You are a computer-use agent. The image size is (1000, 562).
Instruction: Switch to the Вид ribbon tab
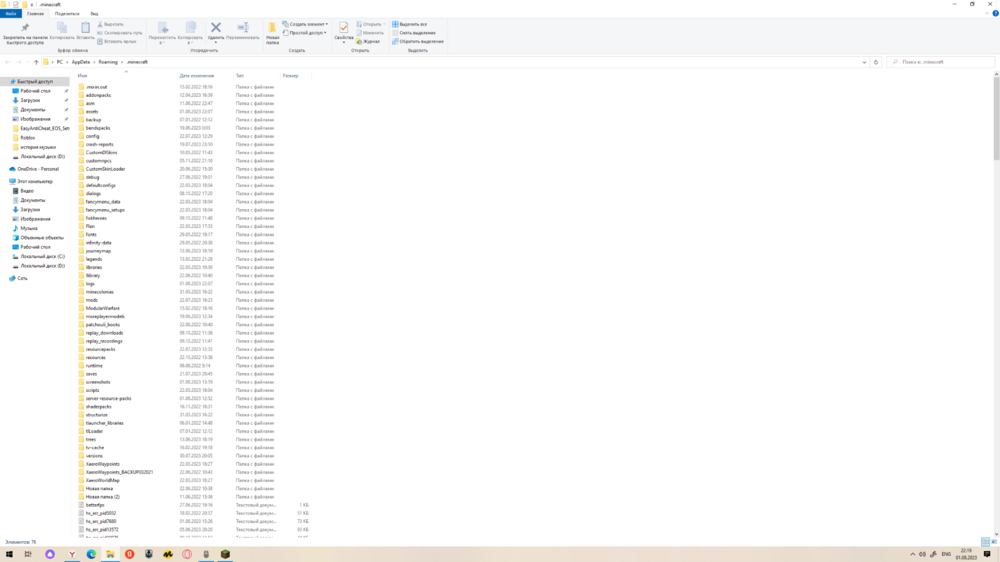coord(94,13)
